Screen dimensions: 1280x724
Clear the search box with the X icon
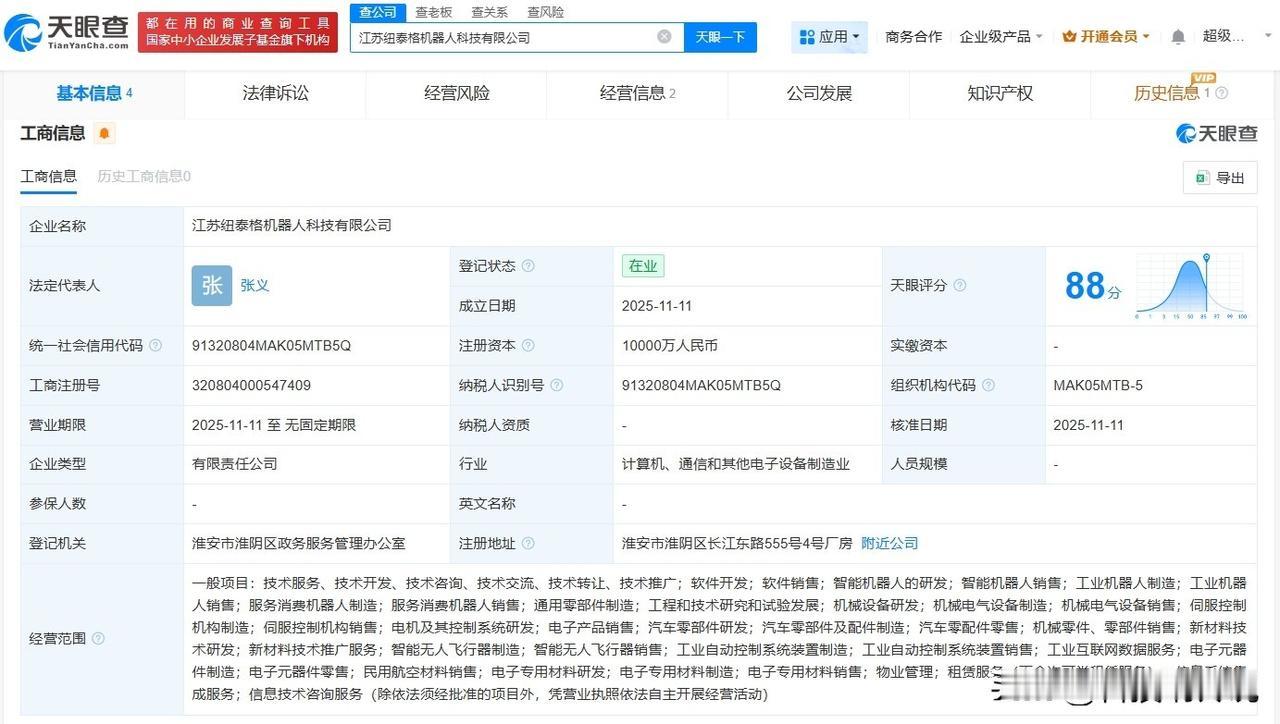tap(664, 37)
